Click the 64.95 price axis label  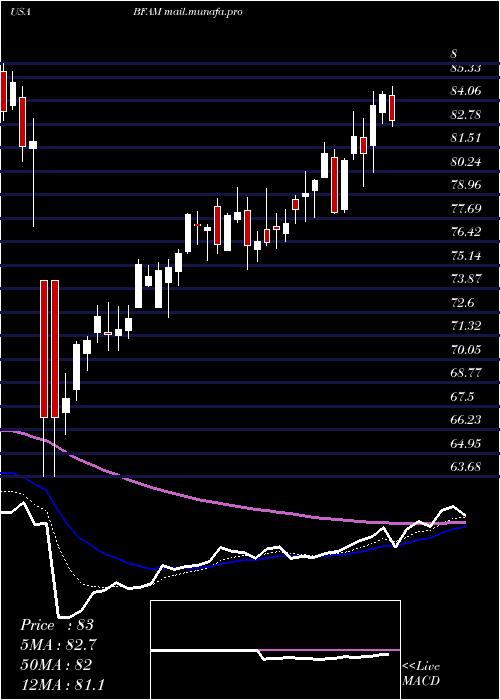466,443
